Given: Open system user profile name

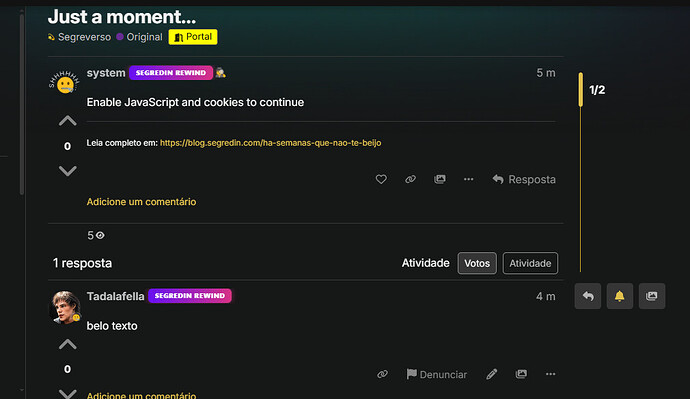Looking at the screenshot, I should click(x=106, y=73).
